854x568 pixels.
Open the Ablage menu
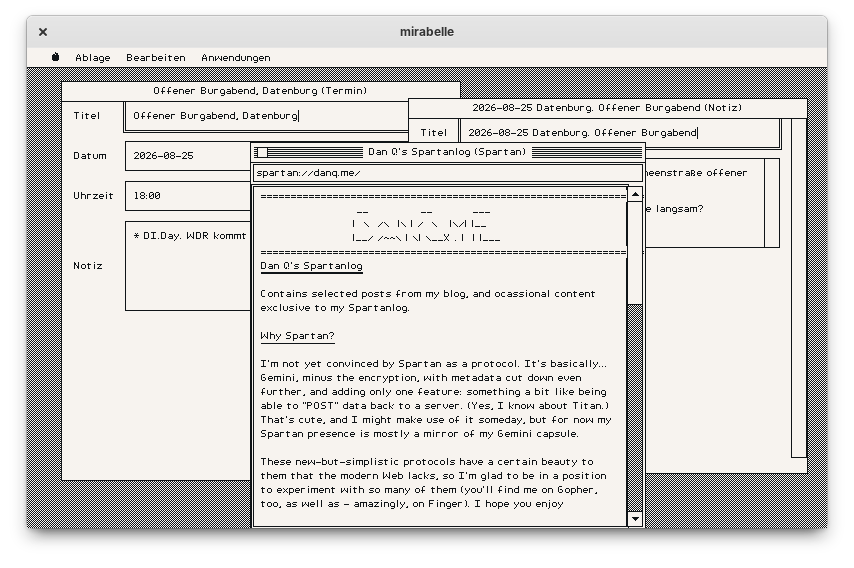(93, 57)
